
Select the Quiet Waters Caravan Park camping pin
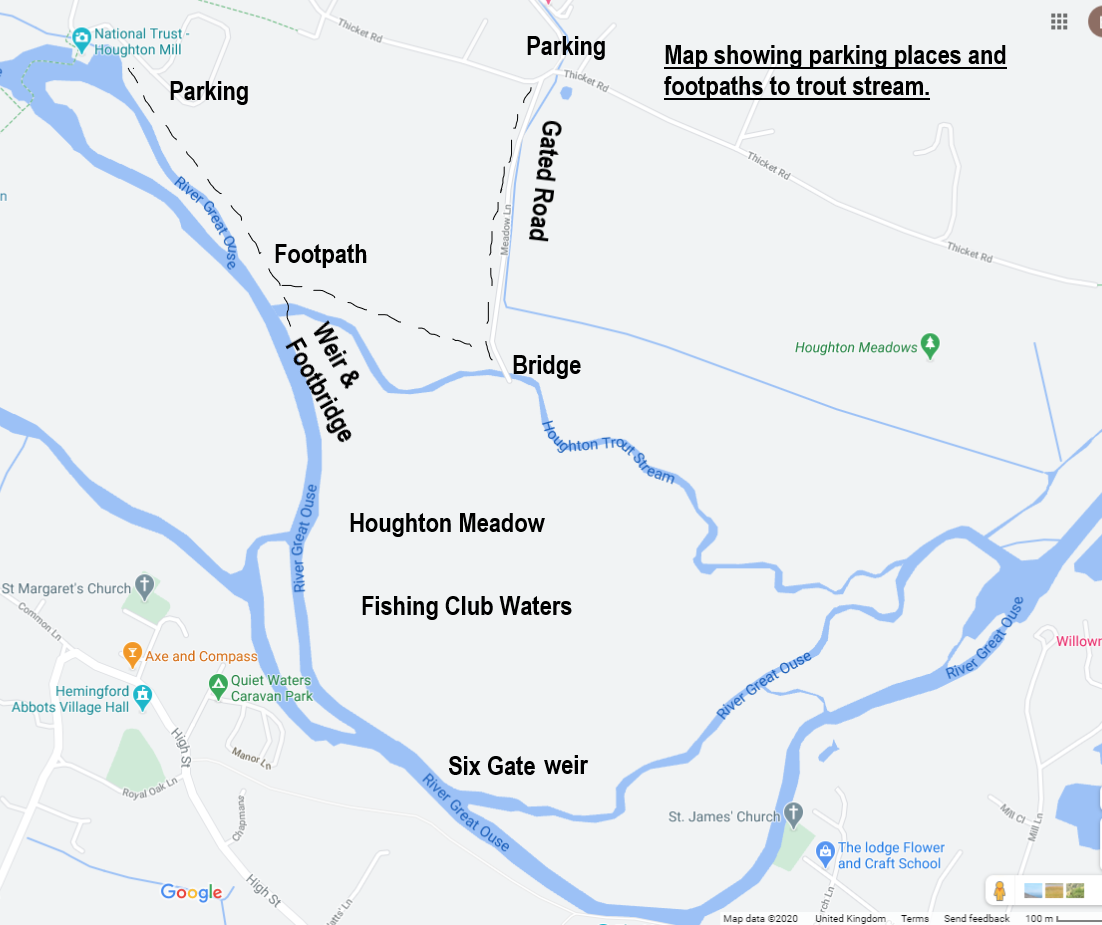[x=218, y=686]
